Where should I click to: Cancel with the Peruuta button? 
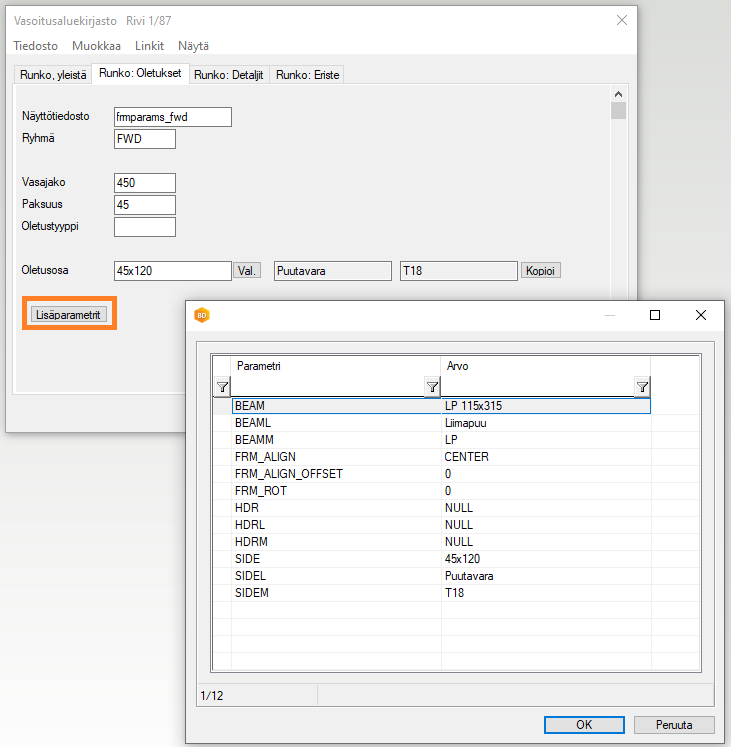674,725
